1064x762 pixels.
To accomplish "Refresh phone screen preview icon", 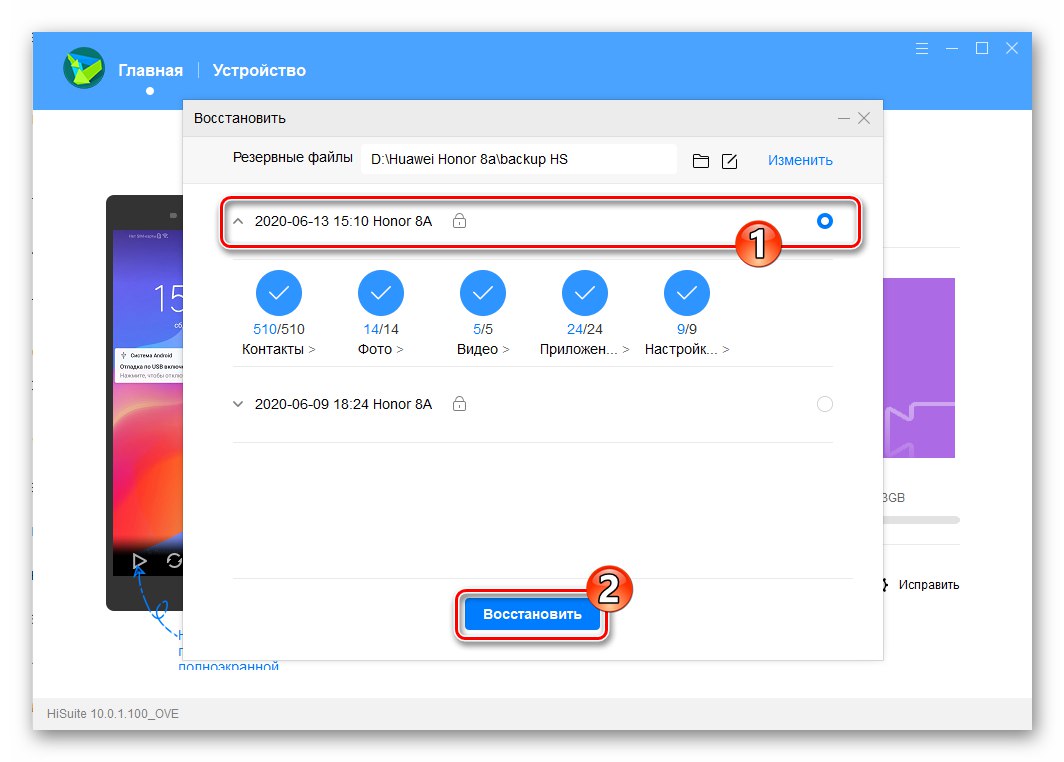I will (174, 560).
